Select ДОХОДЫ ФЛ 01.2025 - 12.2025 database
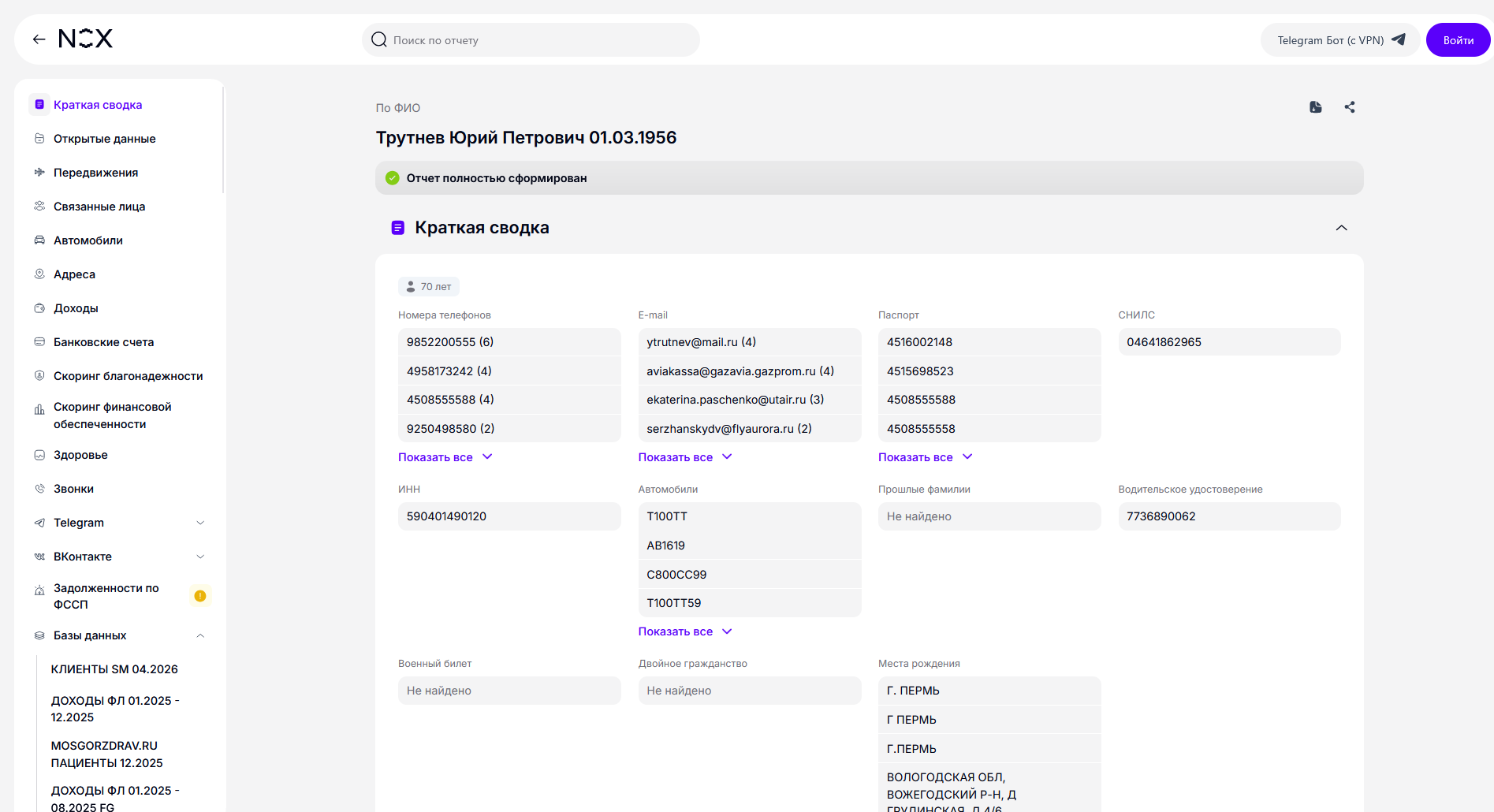The image size is (1494, 812). coord(115,709)
